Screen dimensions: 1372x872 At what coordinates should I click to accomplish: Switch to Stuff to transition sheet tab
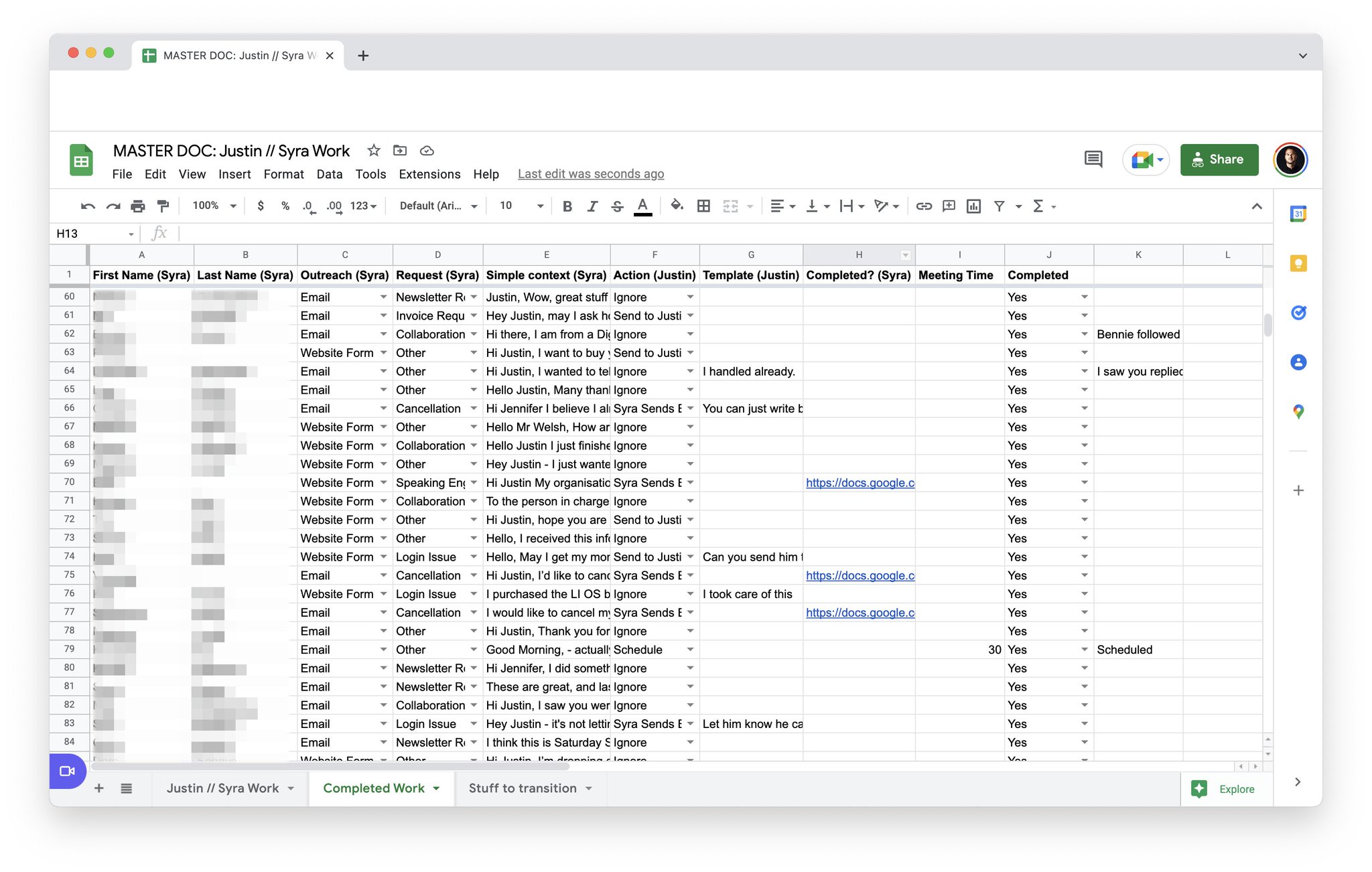click(523, 788)
